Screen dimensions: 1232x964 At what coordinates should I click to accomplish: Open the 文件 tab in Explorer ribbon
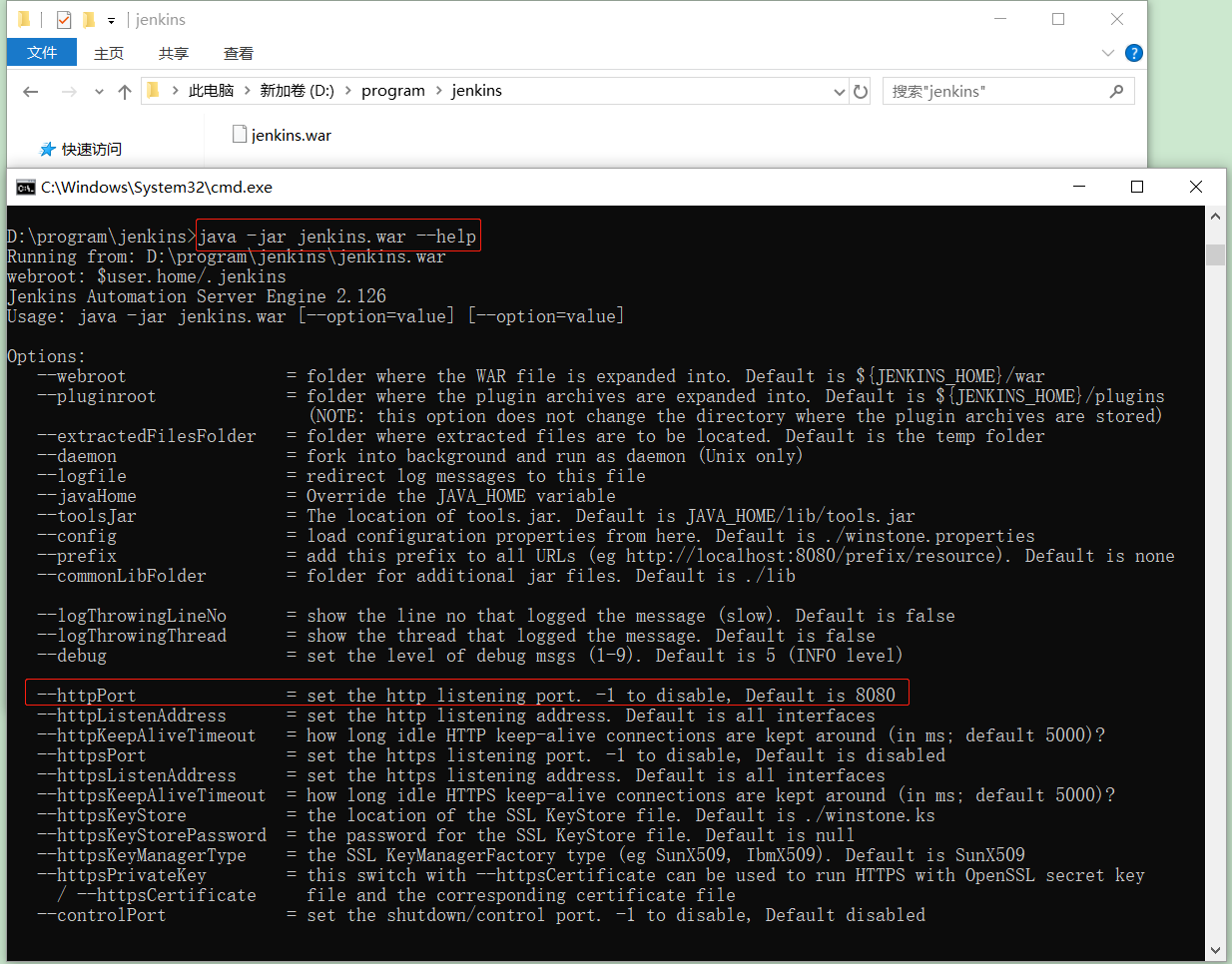pyautogui.click(x=42, y=52)
